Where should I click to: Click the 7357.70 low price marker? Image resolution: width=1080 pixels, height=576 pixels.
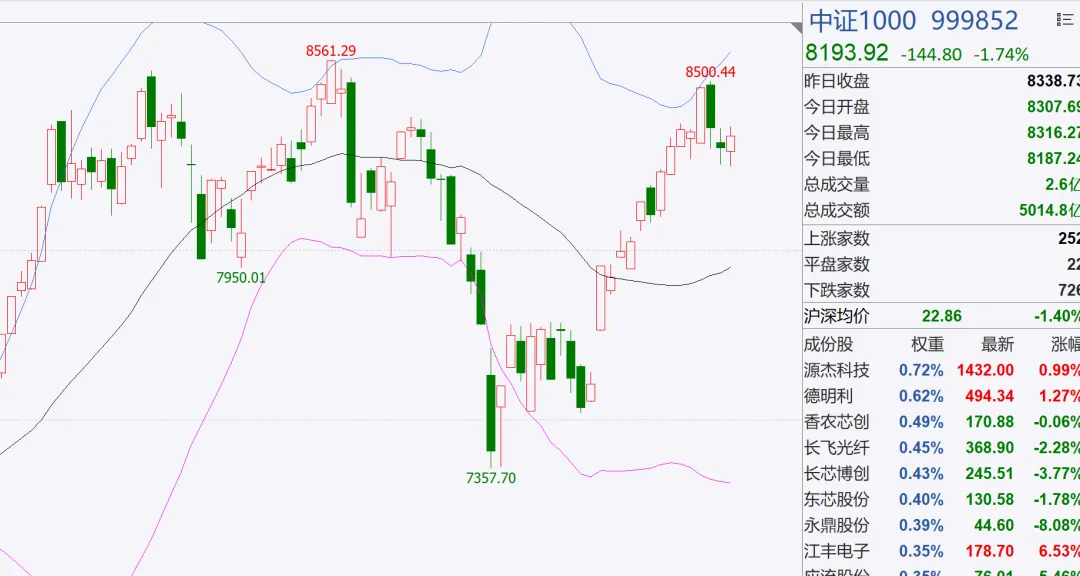click(490, 477)
